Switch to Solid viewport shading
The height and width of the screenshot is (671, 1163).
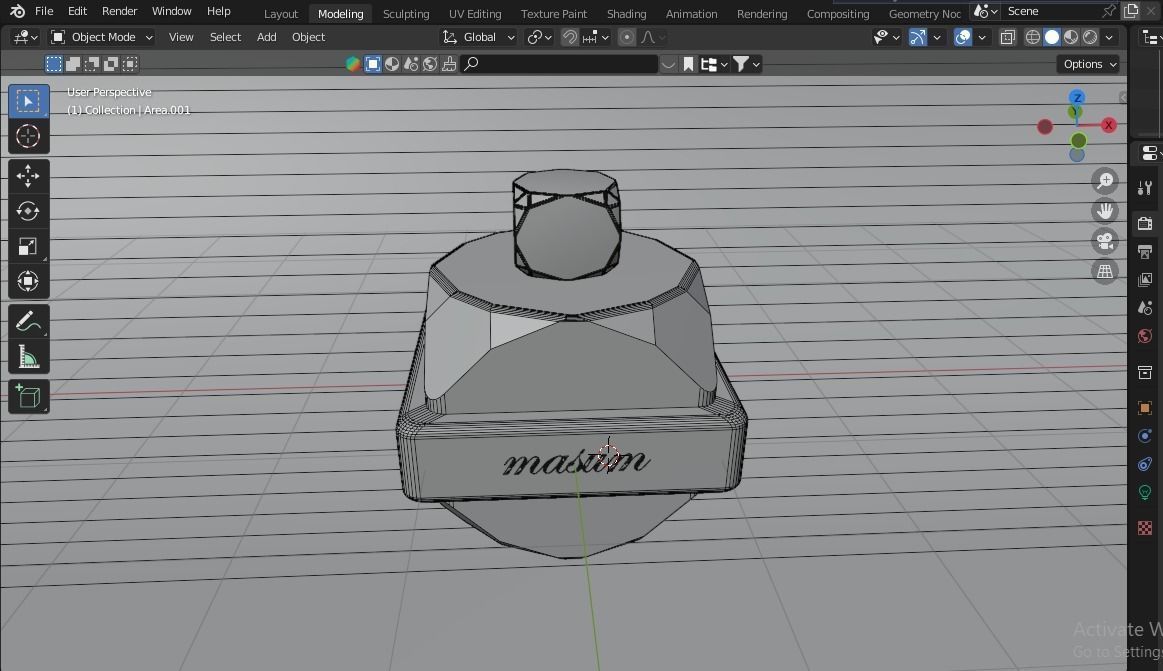pos(1052,37)
